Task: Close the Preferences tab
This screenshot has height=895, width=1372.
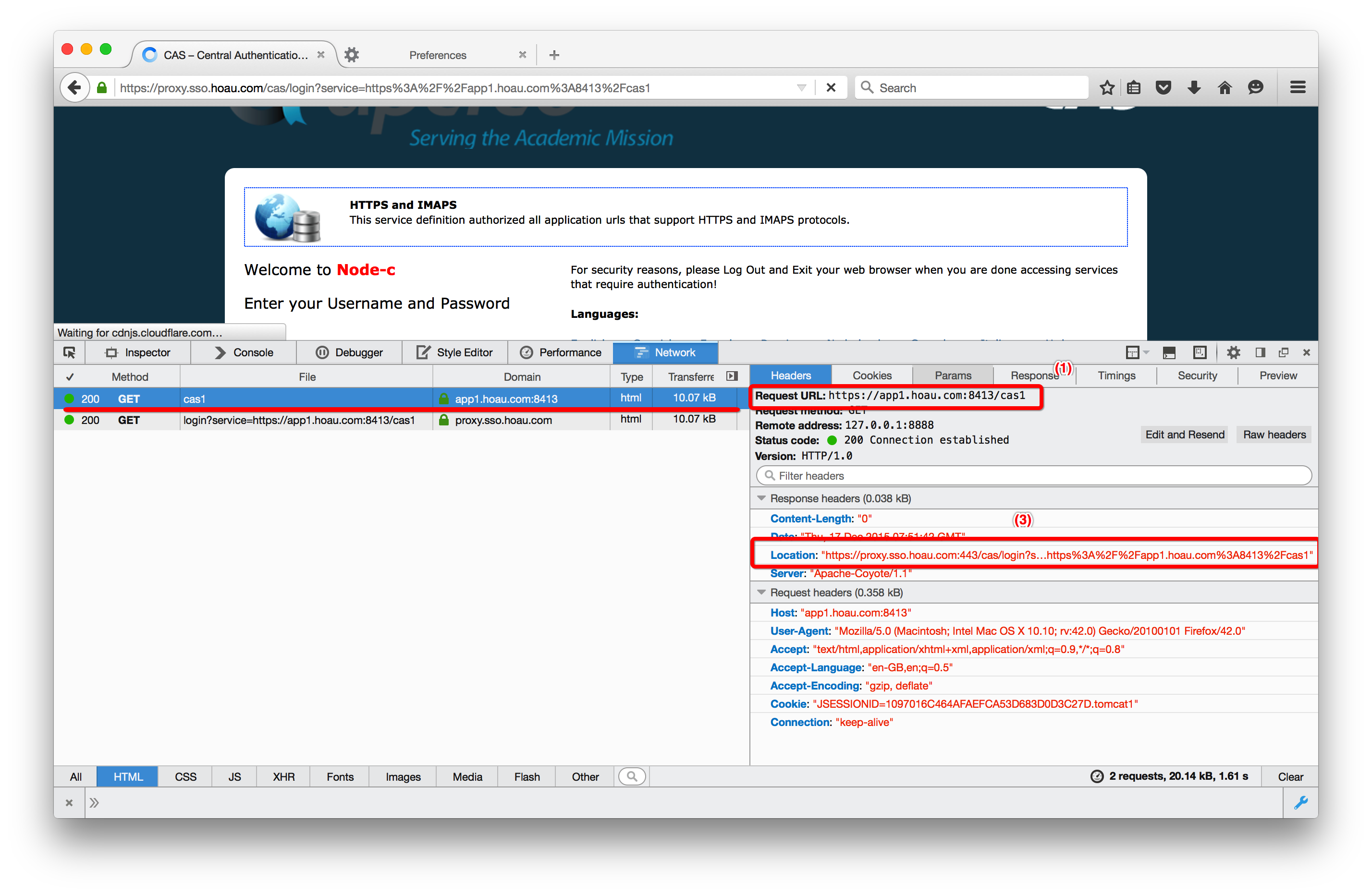Action: 522,55
